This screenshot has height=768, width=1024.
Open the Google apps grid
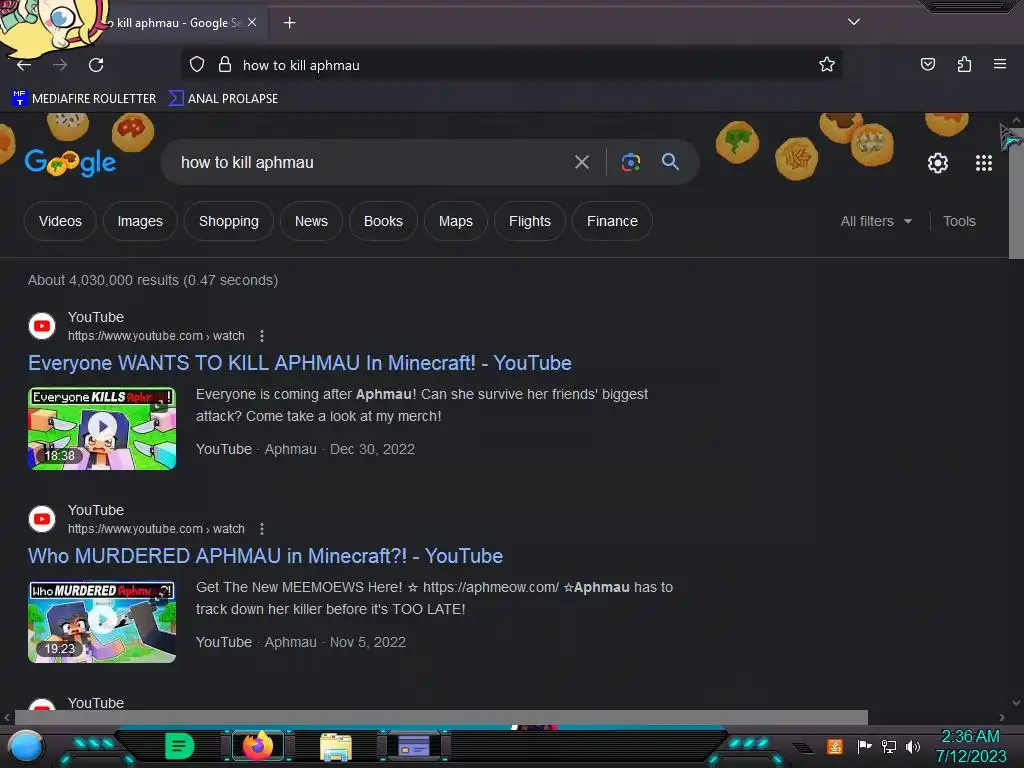point(984,163)
